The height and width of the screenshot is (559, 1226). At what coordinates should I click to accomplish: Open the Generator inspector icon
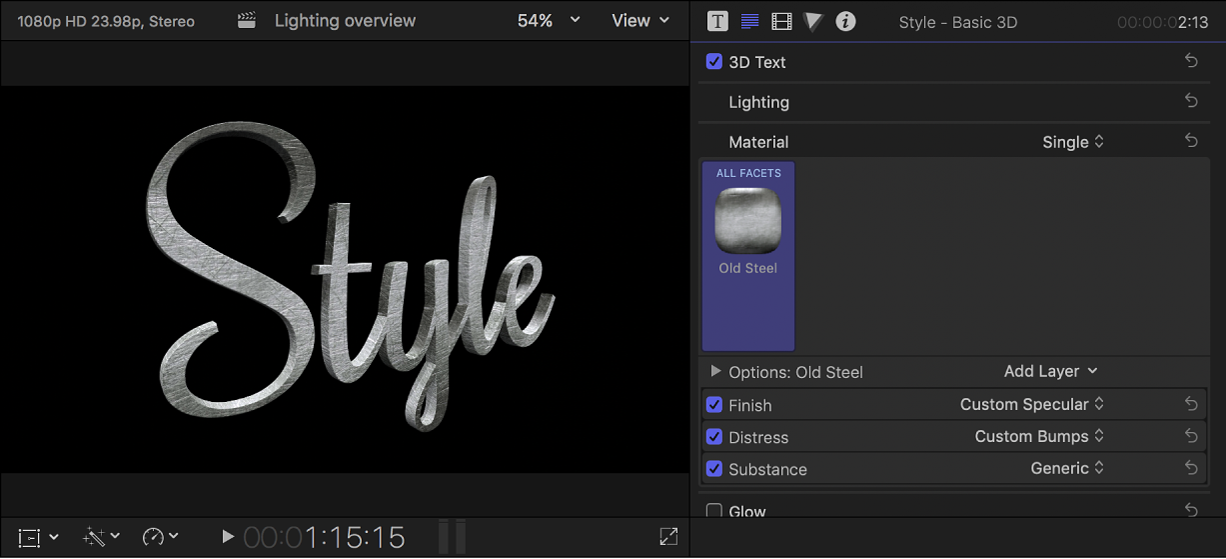[x=813, y=21]
